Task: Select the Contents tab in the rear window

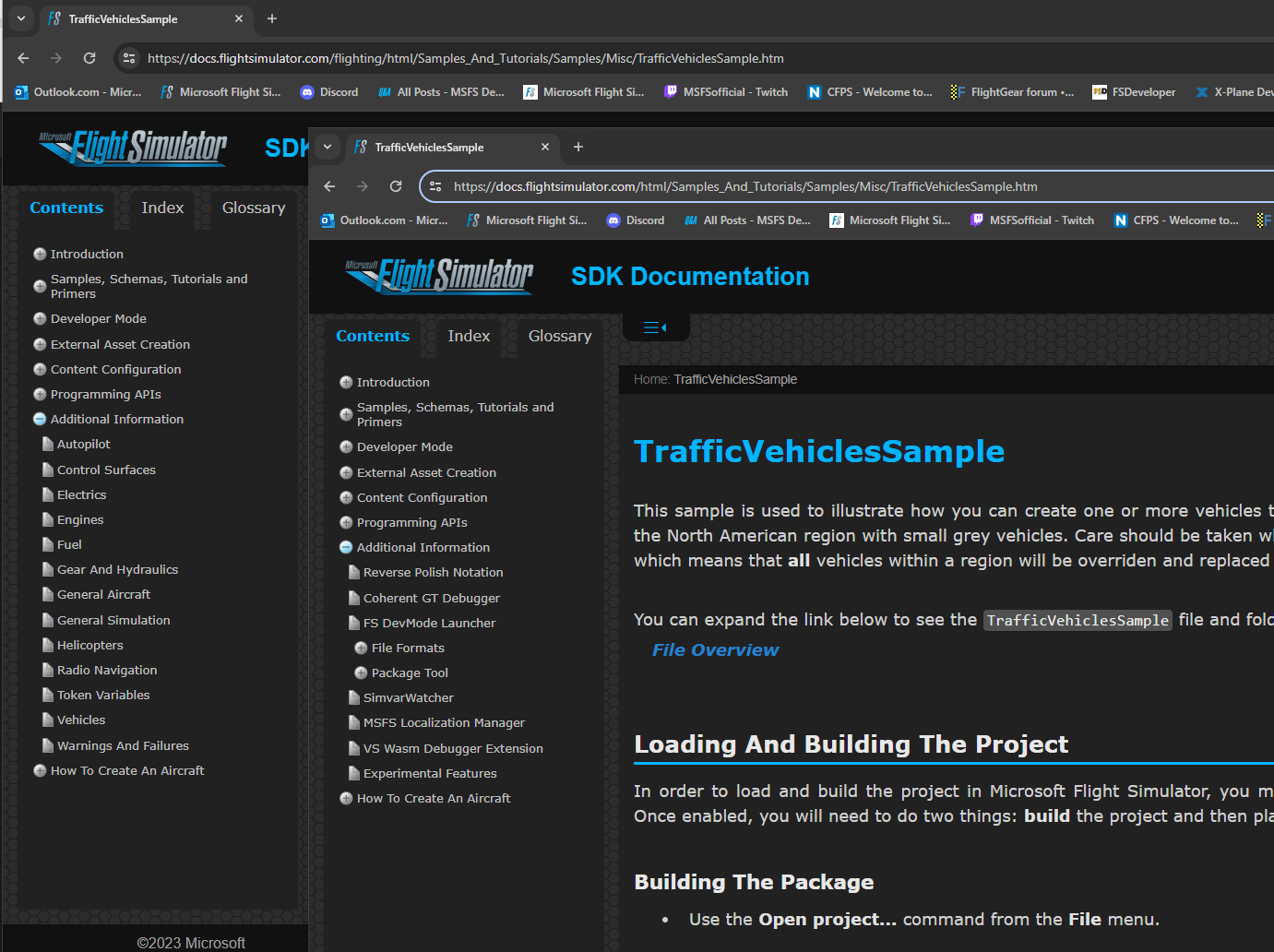Action: click(x=66, y=208)
